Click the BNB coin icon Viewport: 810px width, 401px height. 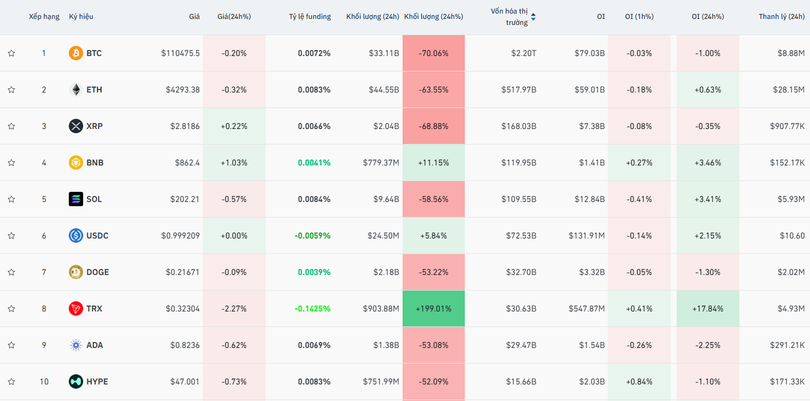click(x=75, y=163)
